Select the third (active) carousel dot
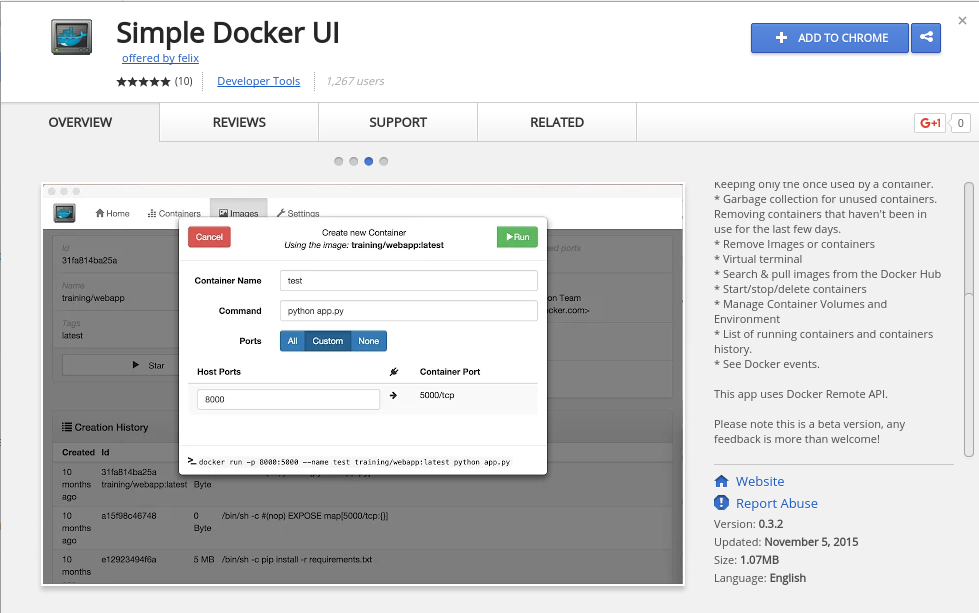 (x=368, y=161)
